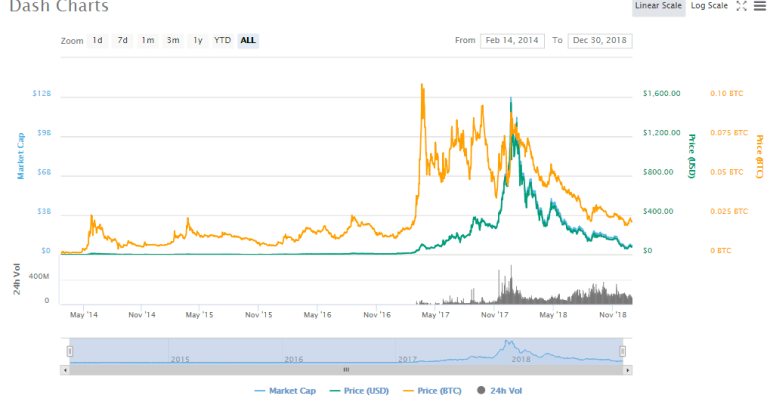Toggle Price (USD) series in legend
Image resolution: width=770 pixels, height=402 pixels.
tap(359, 391)
